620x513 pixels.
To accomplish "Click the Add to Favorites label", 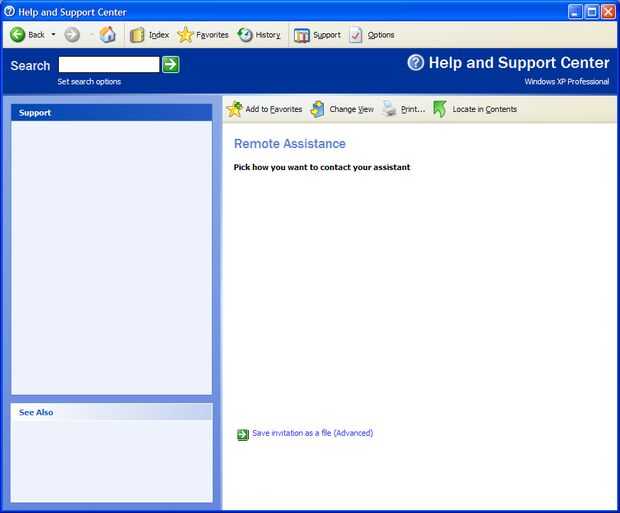I will coord(274,109).
